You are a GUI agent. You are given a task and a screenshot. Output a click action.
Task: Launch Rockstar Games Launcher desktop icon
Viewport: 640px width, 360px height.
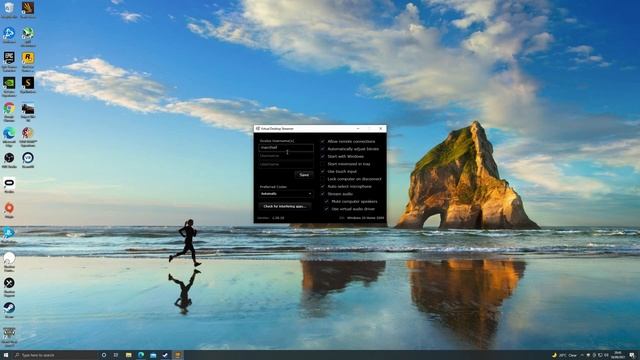pyautogui.click(x=28, y=61)
